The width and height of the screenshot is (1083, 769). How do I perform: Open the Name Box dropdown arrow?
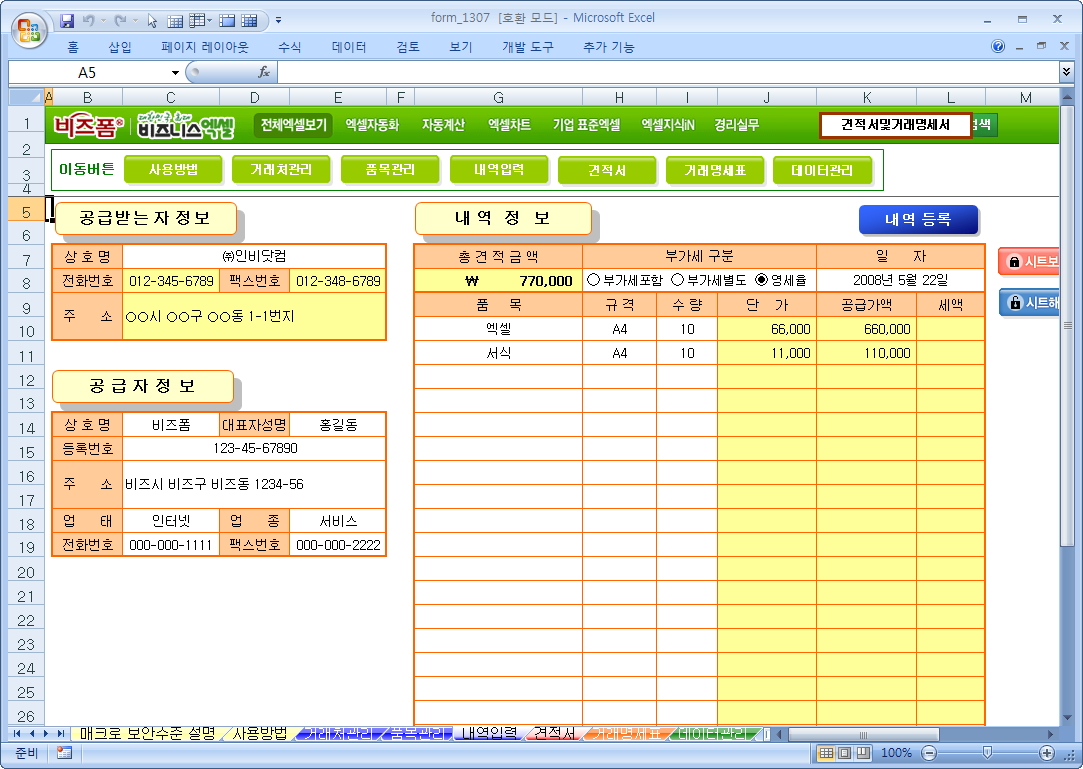(x=175, y=73)
